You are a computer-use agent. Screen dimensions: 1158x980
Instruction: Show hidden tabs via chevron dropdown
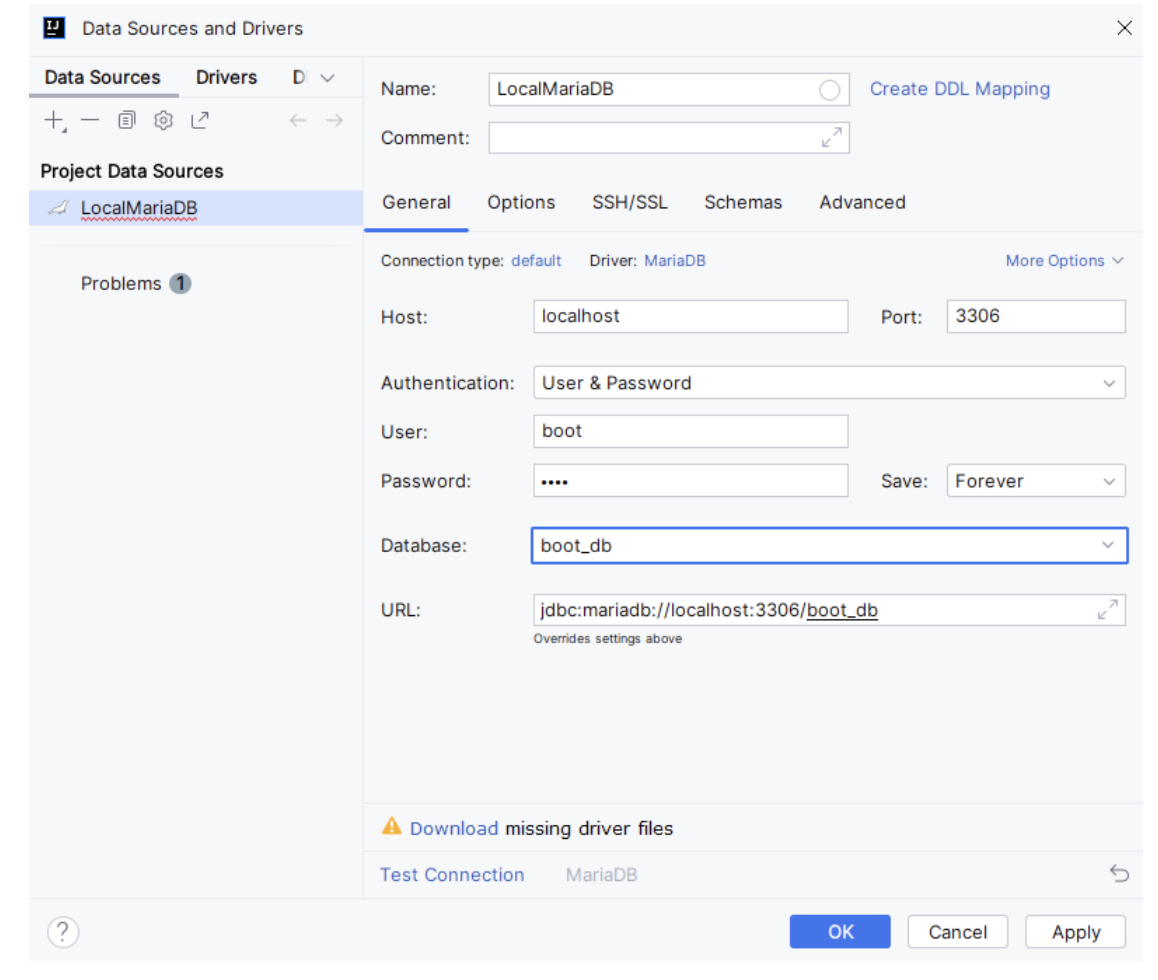(327, 78)
